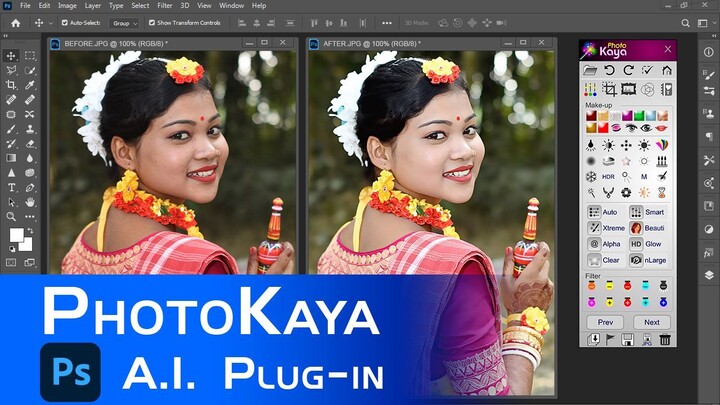Click the PhotoKaya open folder icon
The width and height of the screenshot is (720, 405).
coord(590,70)
